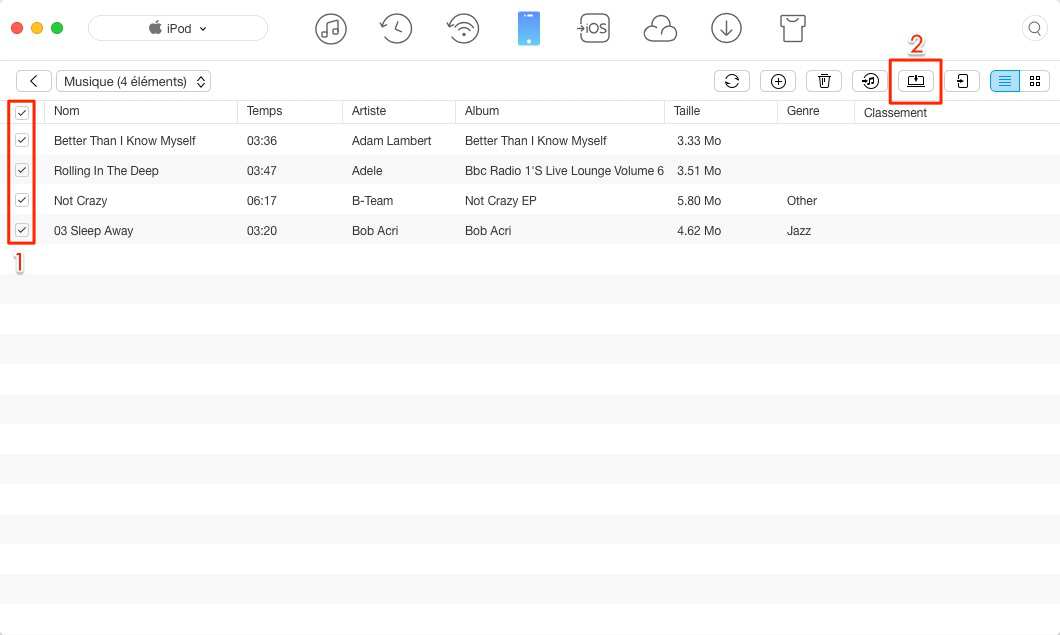
Task: Uncheck Rolling In The Deep row
Action: (22, 170)
